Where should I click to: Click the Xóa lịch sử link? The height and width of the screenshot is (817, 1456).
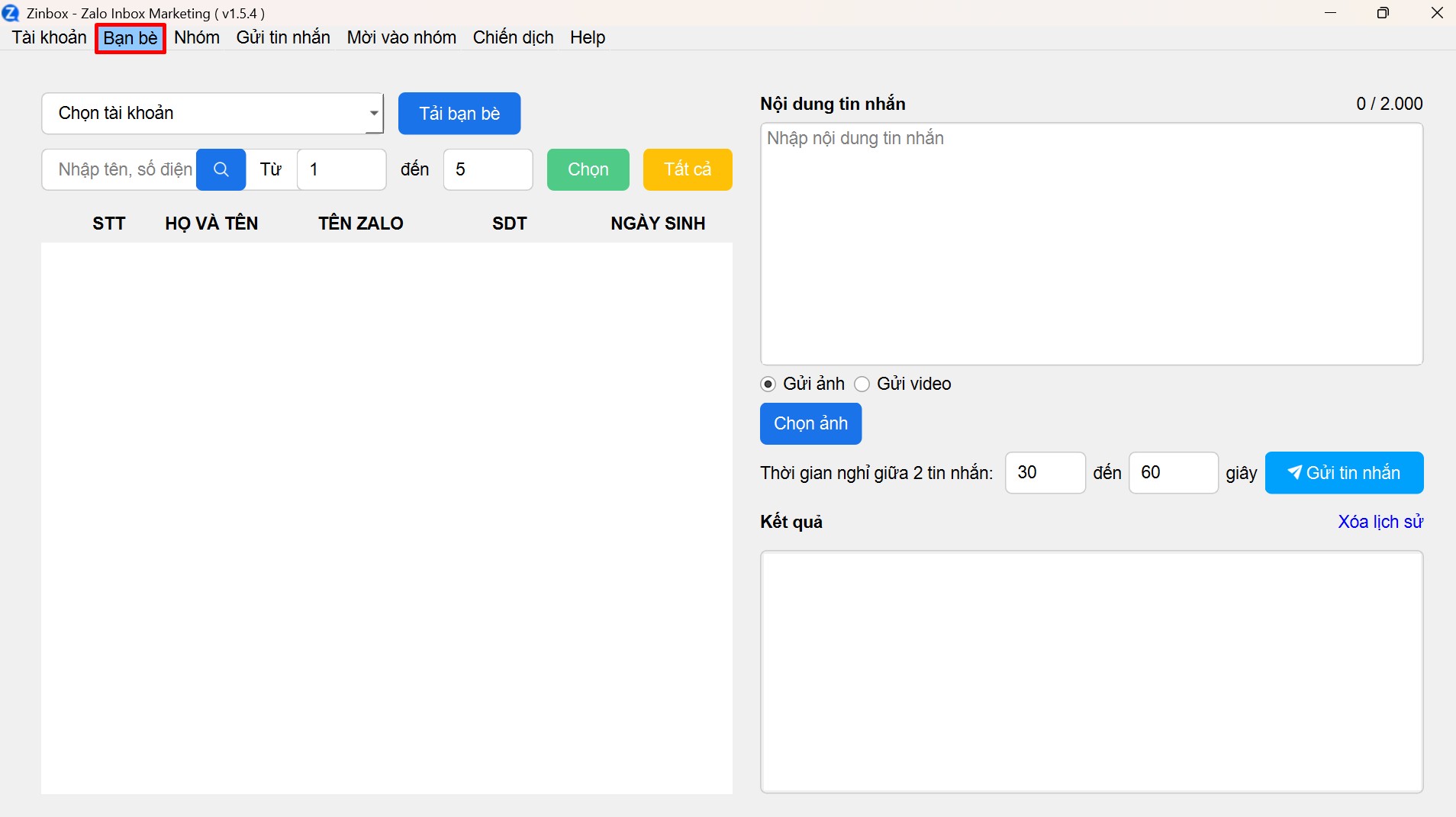pos(1380,522)
